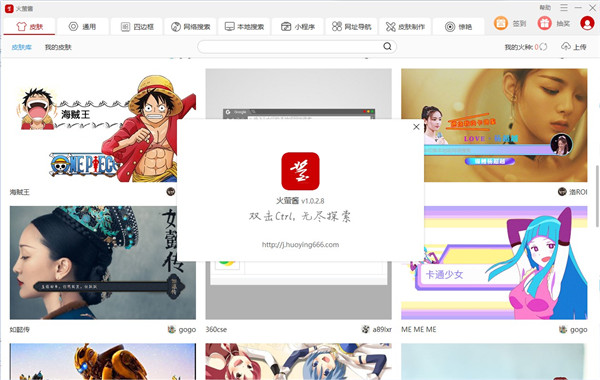Viewport: 600px width, 380px height.
Task: Open the 皮肤制作 tab
Action: [x=405, y=26]
